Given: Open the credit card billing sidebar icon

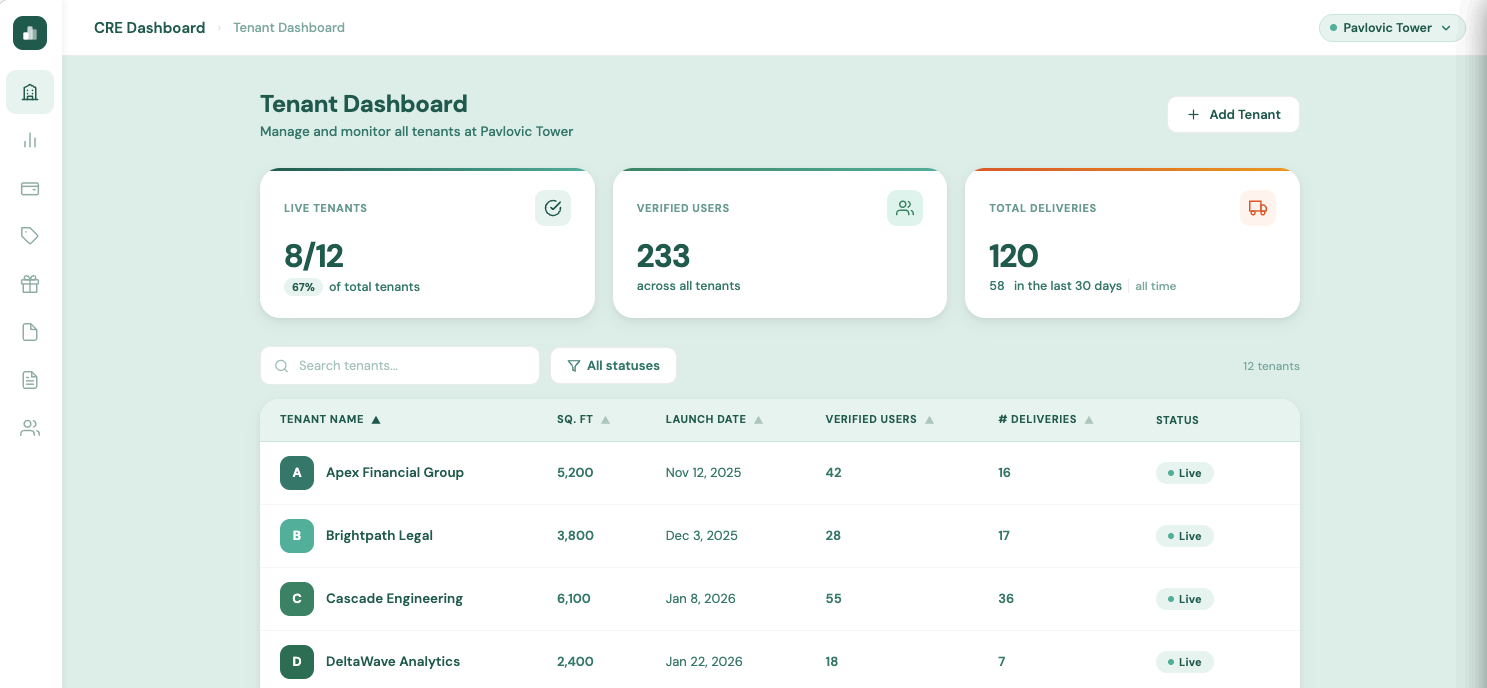Looking at the screenshot, I should coord(30,188).
